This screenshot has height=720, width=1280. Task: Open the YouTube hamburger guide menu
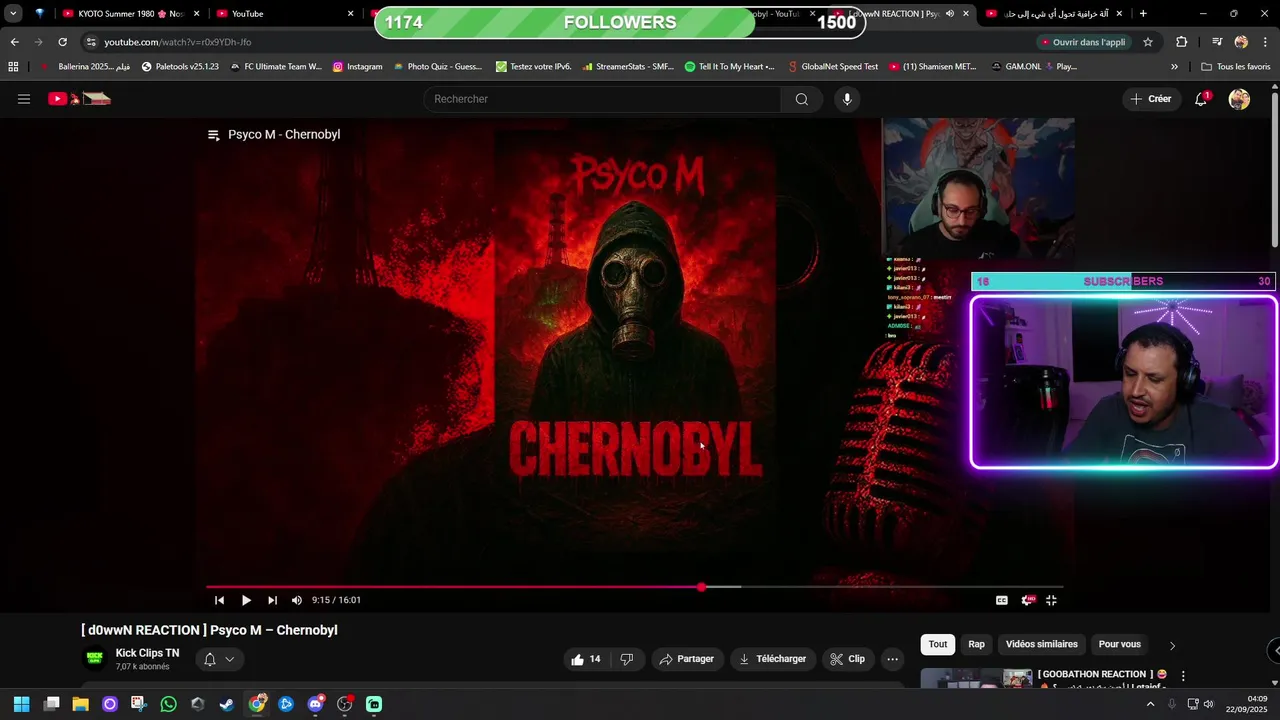[x=24, y=99]
